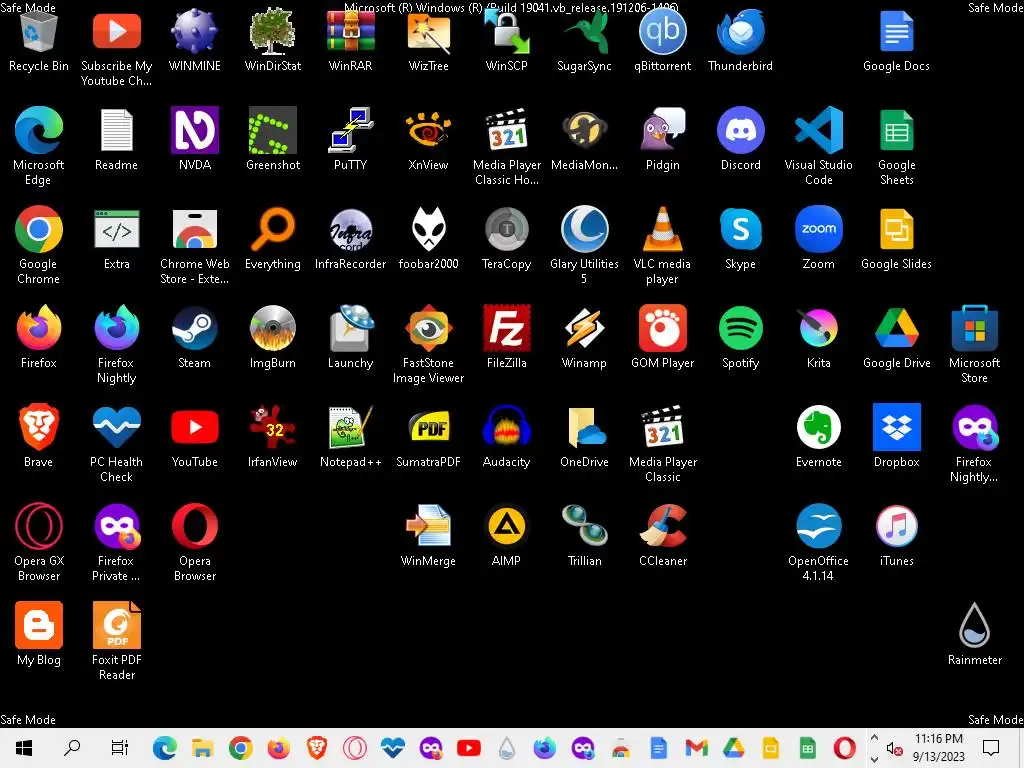Show hidden tray icons chevron
Screen dimensions: 1024x768
coord(874,738)
